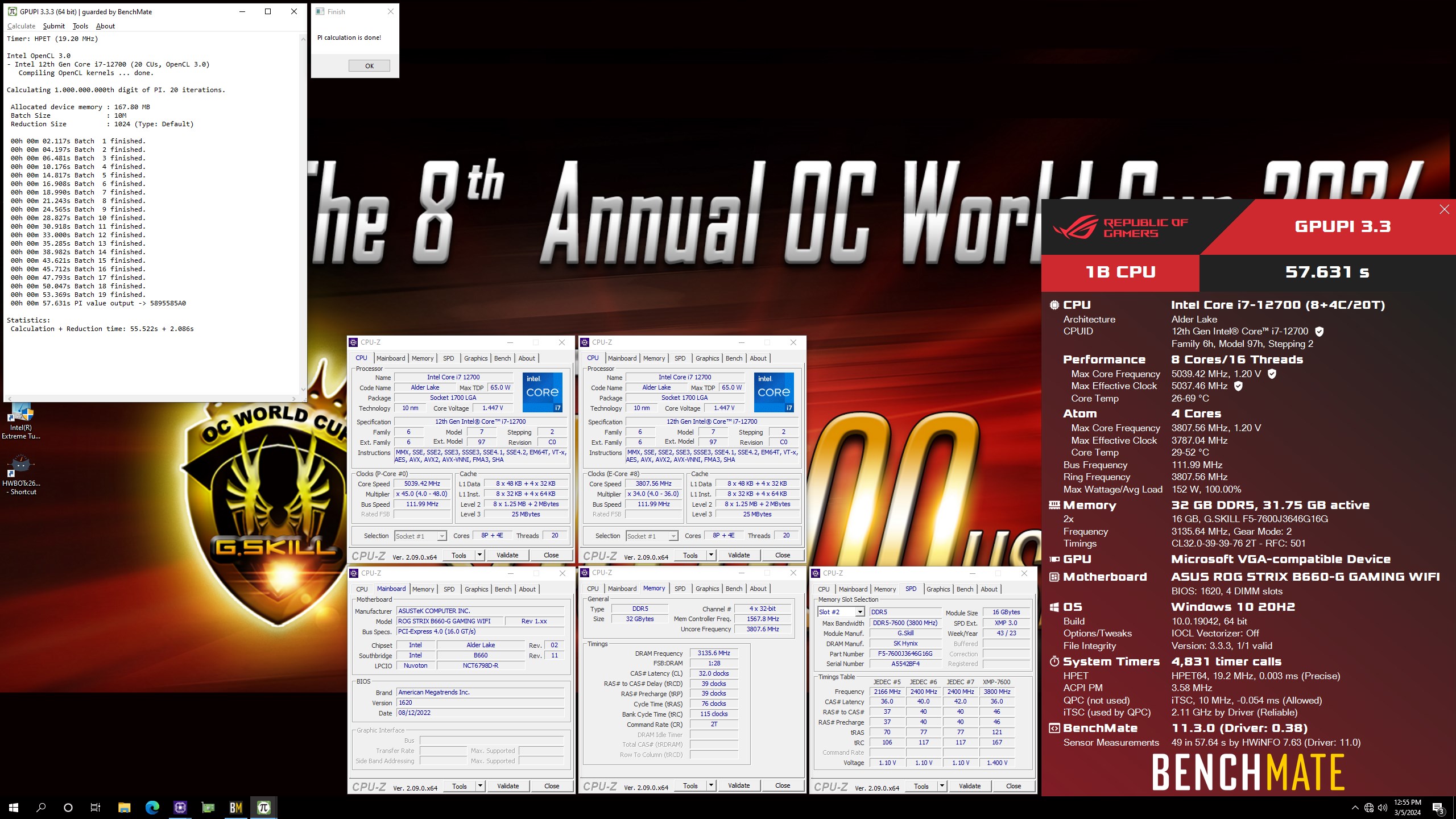
Task: Click Close in E-Core CPU-Z window
Action: (783, 555)
